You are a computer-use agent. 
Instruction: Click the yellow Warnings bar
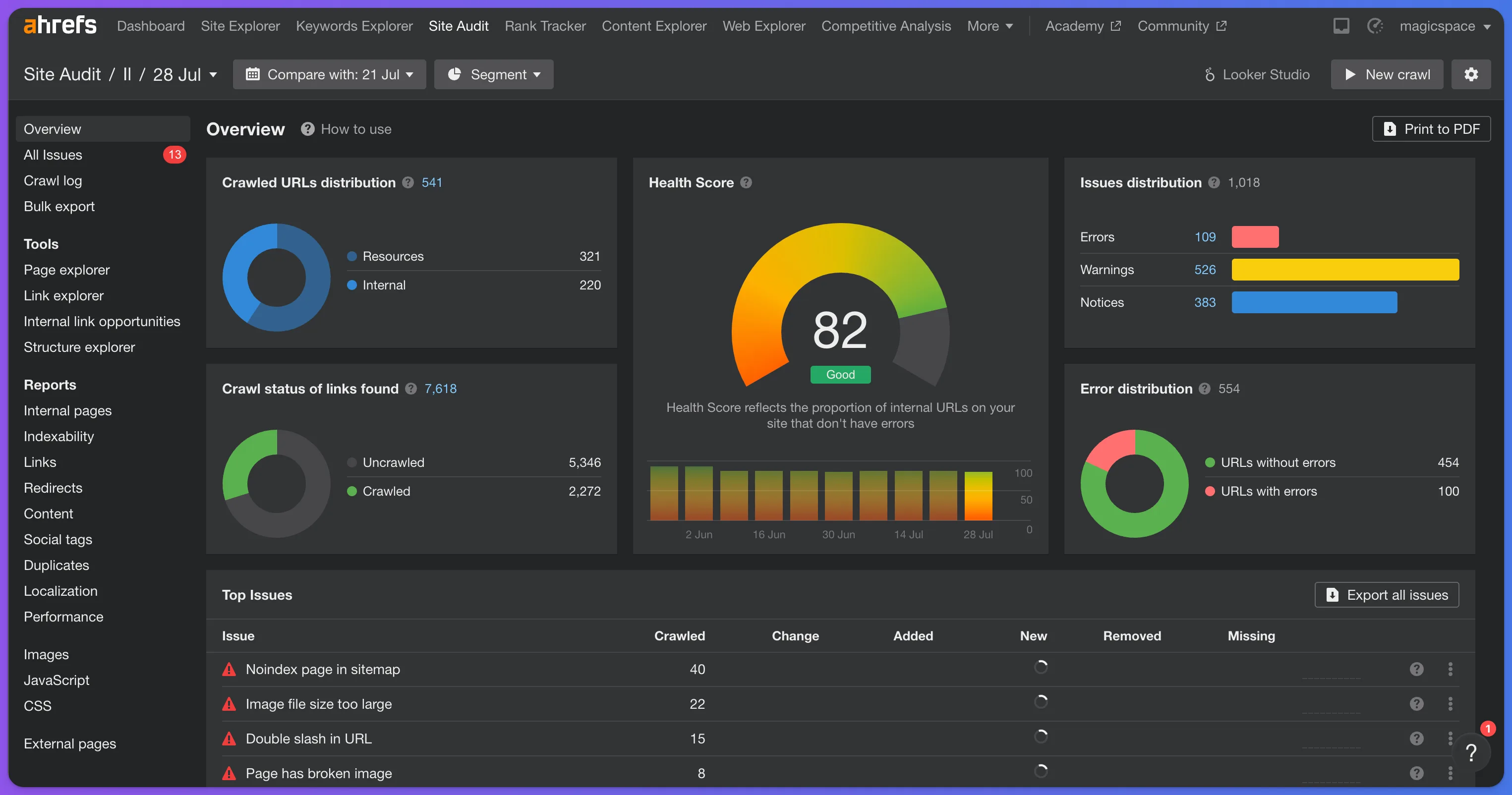pyautogui.click(x=1345, y=270)
